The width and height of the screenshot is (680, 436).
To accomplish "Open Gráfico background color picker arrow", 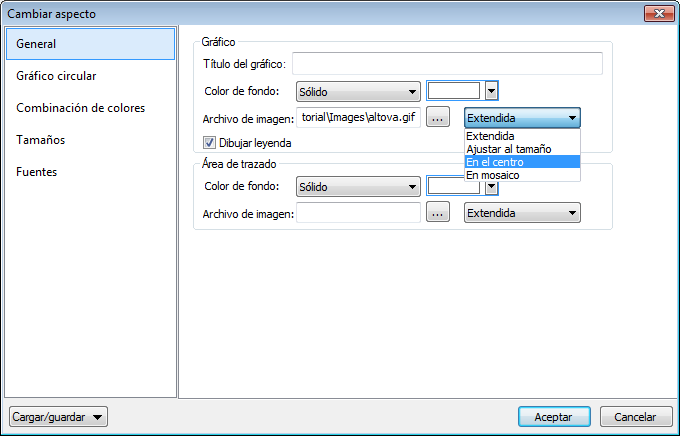I will pos(491,91).
